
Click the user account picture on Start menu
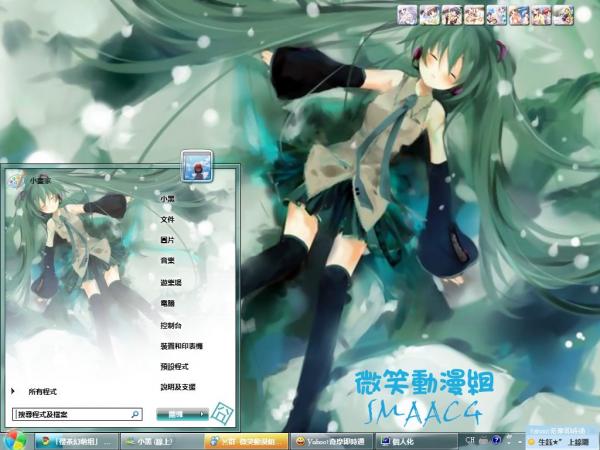197,166
